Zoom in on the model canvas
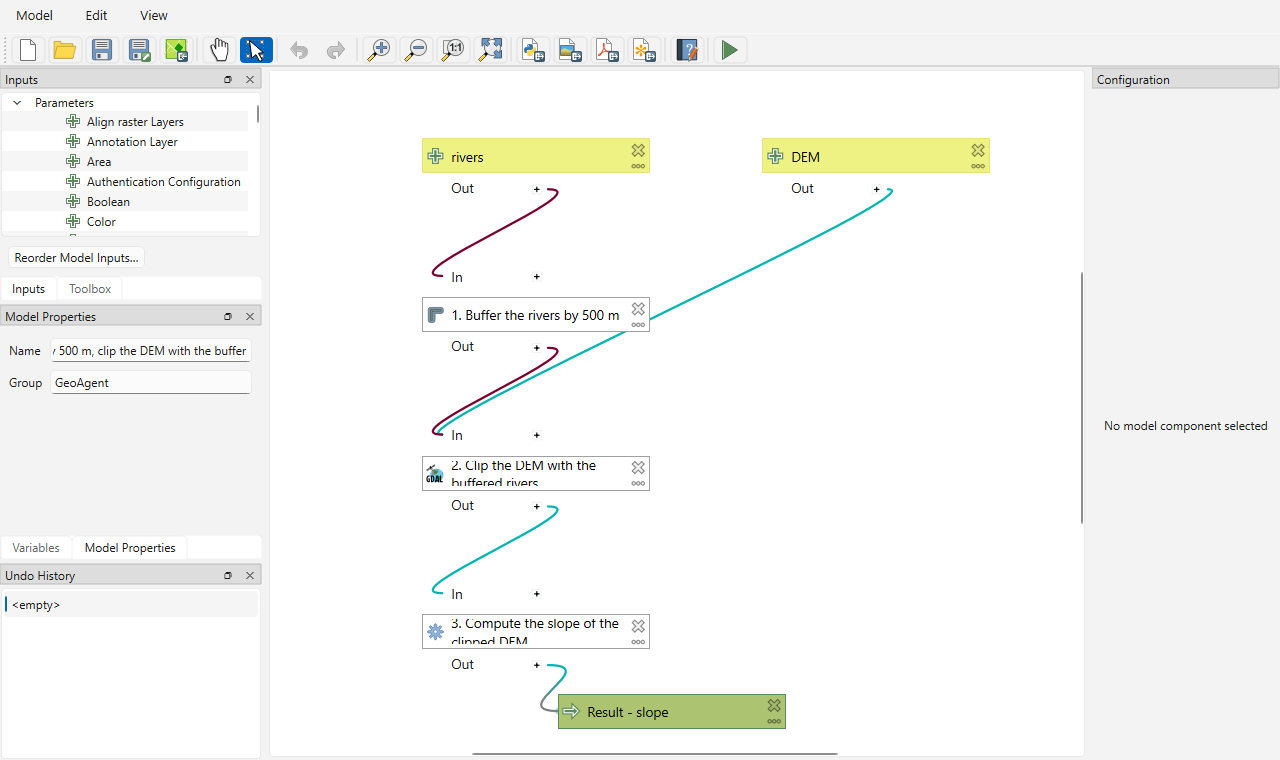The width and height of the screenshot is (1280, 760). 379,50
